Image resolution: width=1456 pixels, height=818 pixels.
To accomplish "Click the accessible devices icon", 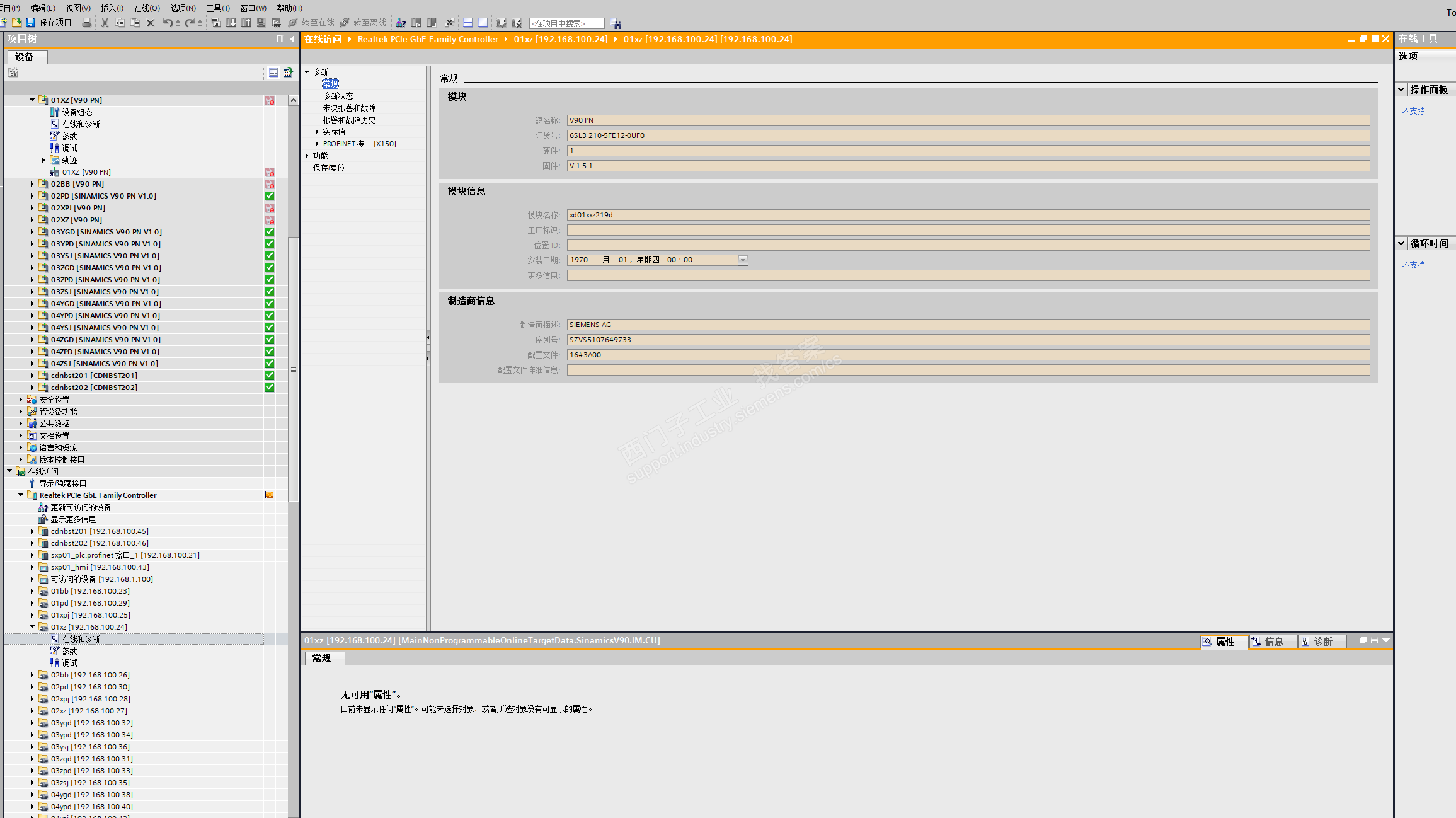I will pyautogui.click(x=401, y=23).
